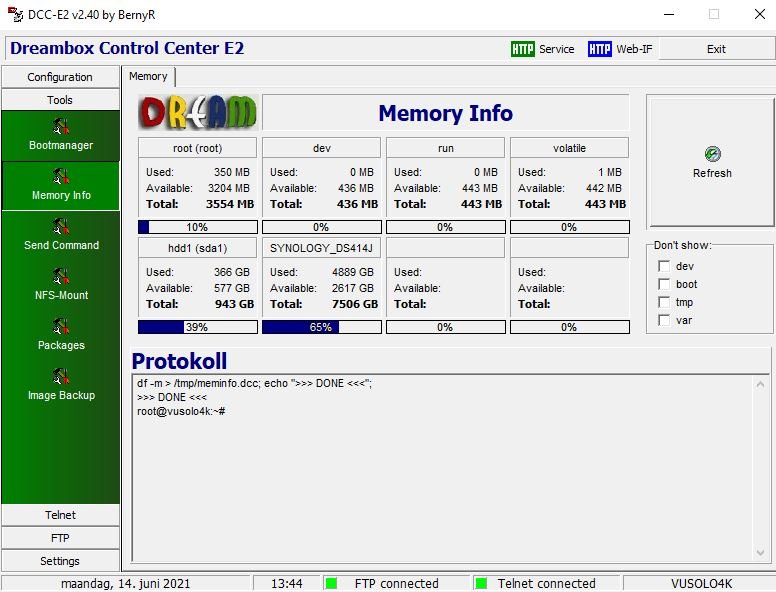The image size is (776, 592).
Task: Expand the Telnet sidebar section
Action: 60,515
